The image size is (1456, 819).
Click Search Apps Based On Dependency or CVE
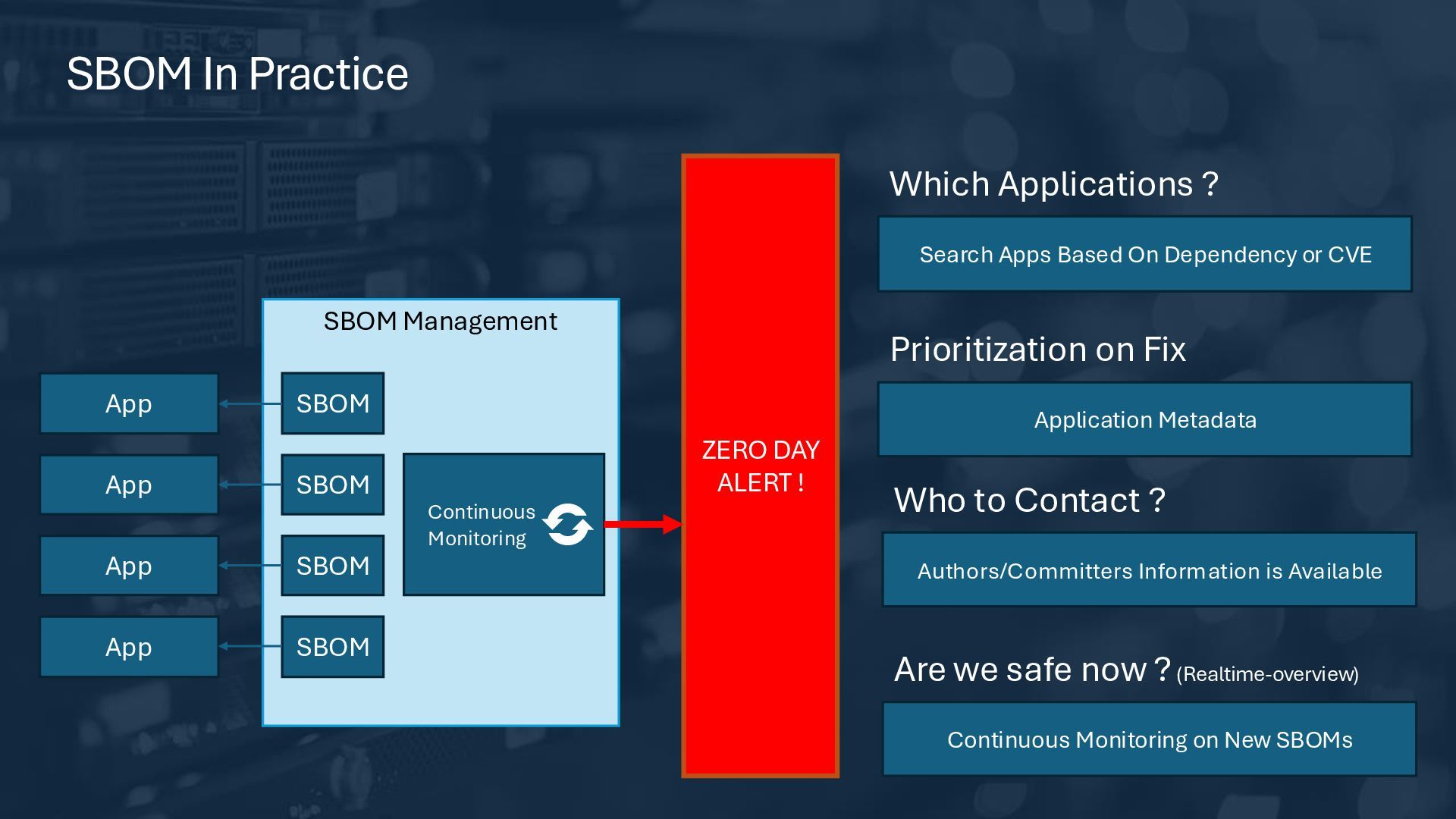pos(1145,255)
